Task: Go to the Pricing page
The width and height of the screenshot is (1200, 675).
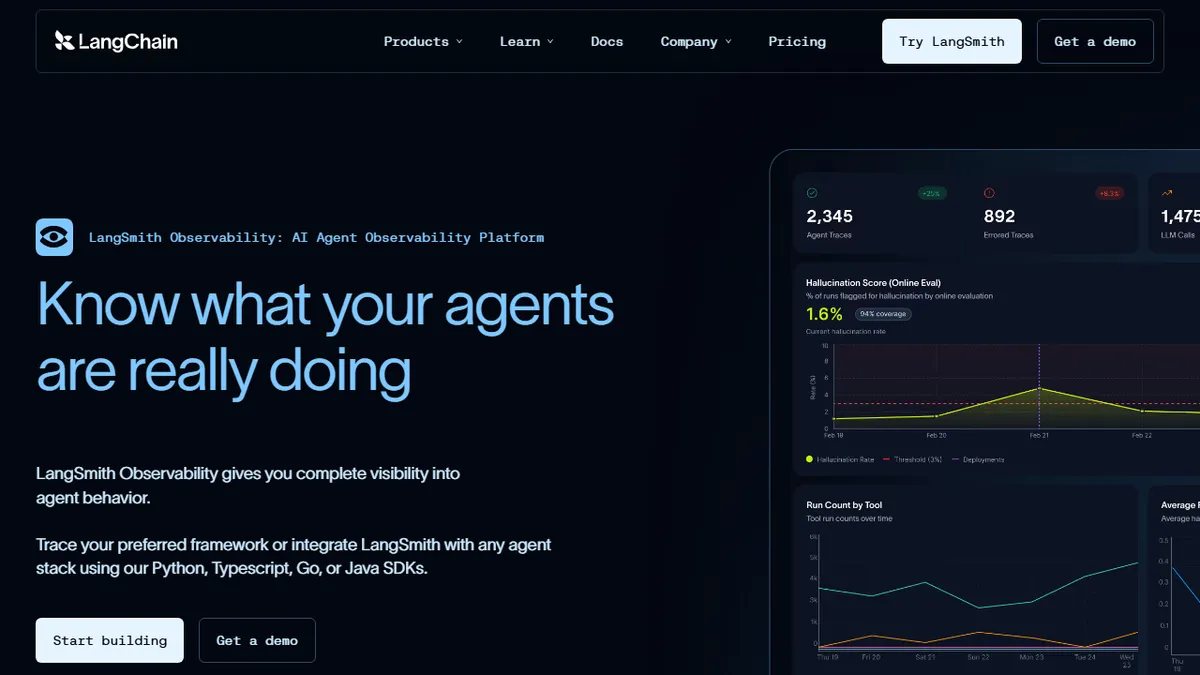Action: [797, 41]
